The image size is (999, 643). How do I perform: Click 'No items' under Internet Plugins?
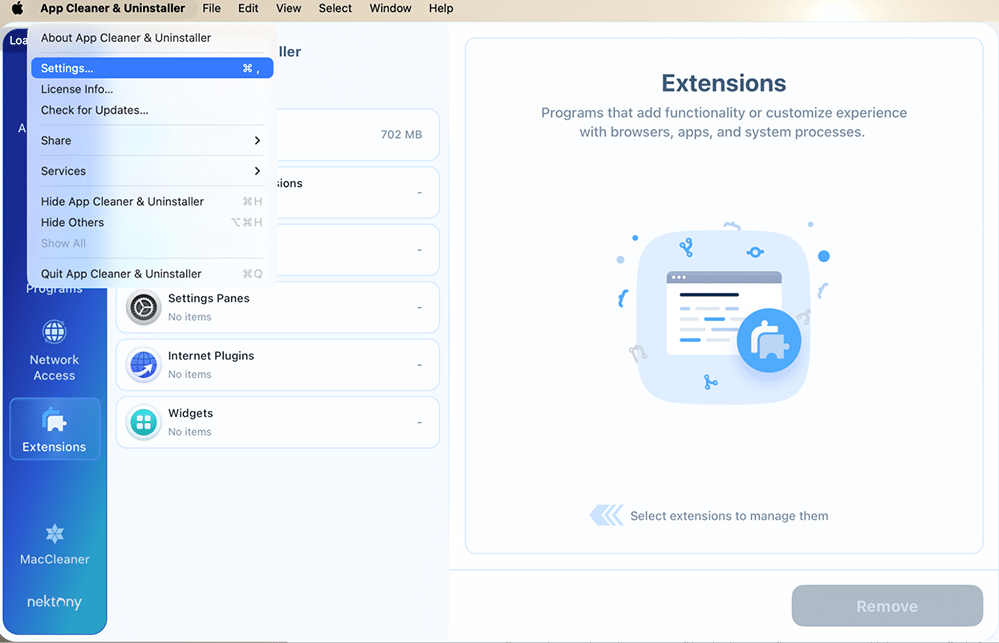[190, 374]
